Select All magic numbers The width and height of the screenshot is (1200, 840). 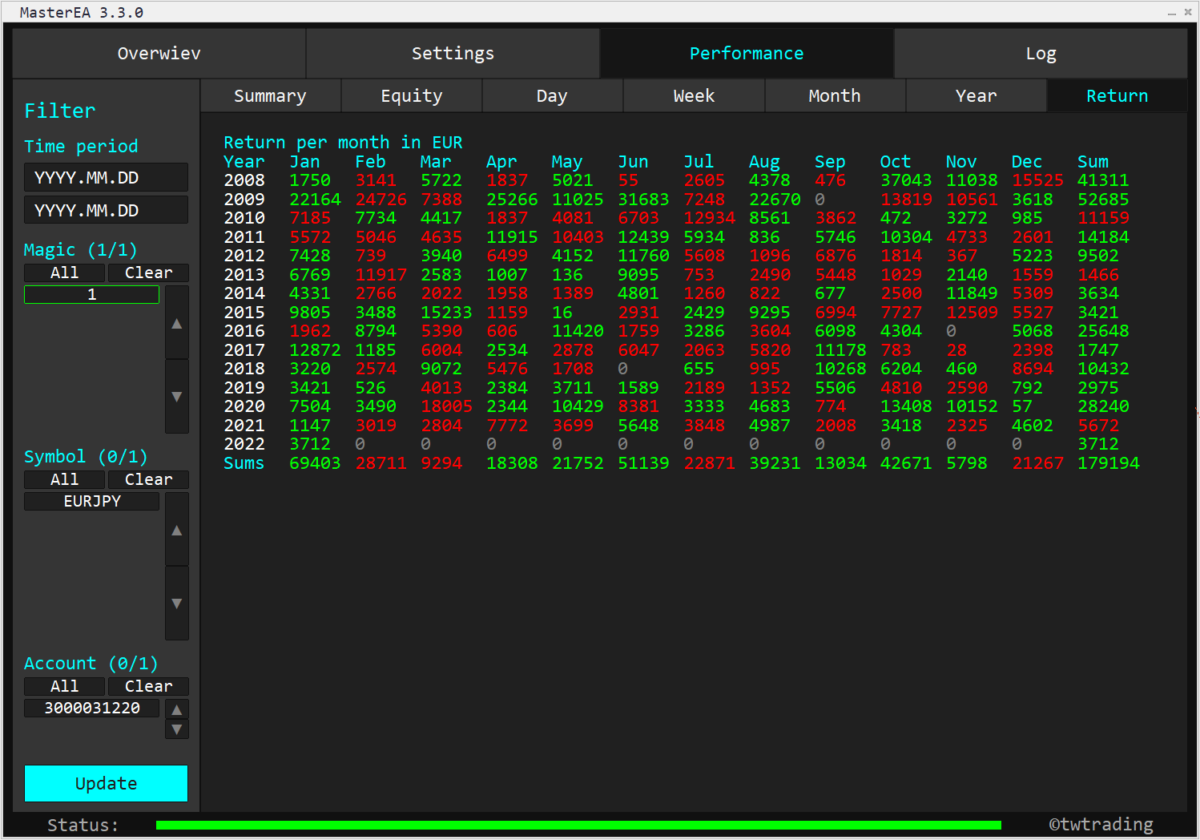(x=63, y=272)
